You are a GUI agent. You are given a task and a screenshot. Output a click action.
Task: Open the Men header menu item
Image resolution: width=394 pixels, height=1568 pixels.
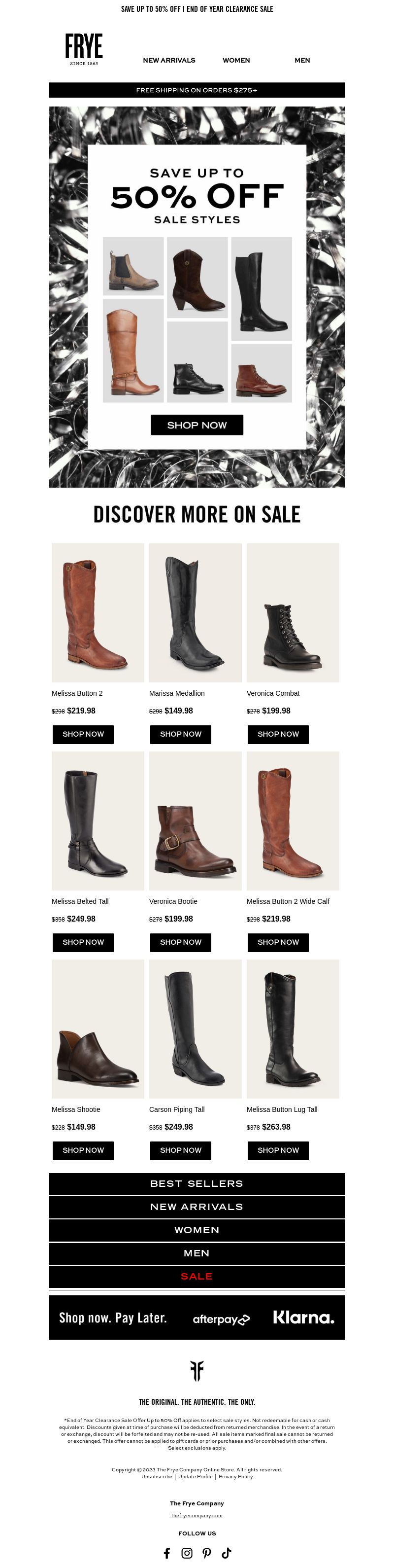[302, 60]
